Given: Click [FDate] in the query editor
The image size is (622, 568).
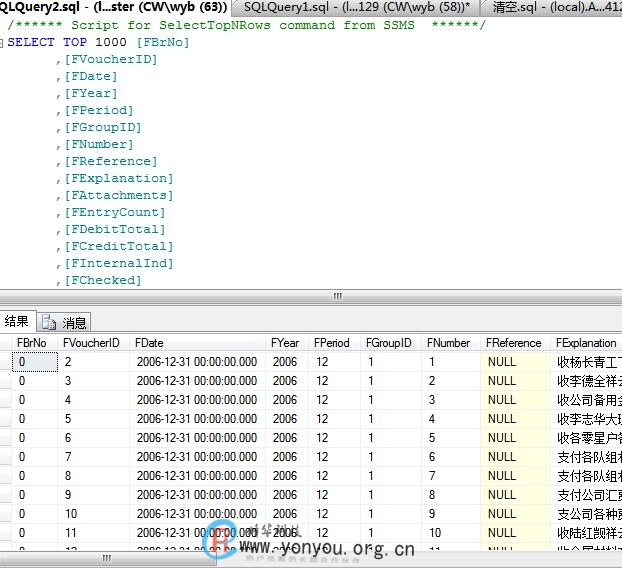Looking at the screenshot, I should pyautogui.click(x=91, y=76).
